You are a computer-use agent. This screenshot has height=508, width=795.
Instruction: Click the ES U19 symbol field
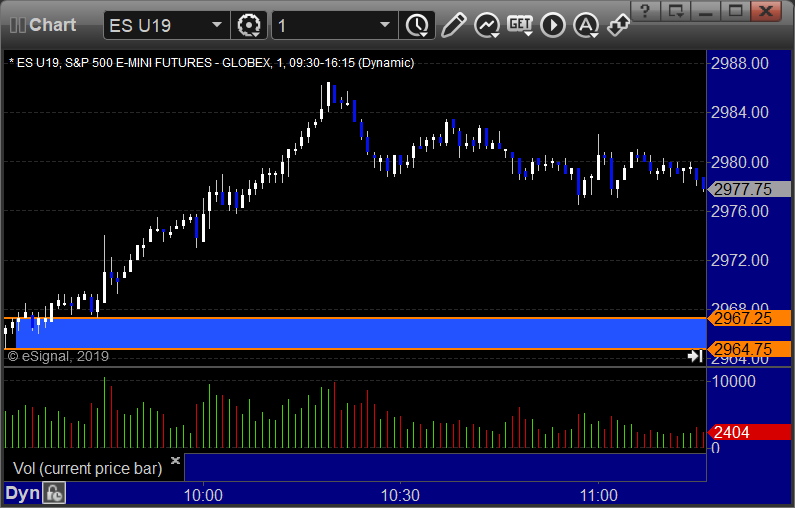tap(166, 25)
